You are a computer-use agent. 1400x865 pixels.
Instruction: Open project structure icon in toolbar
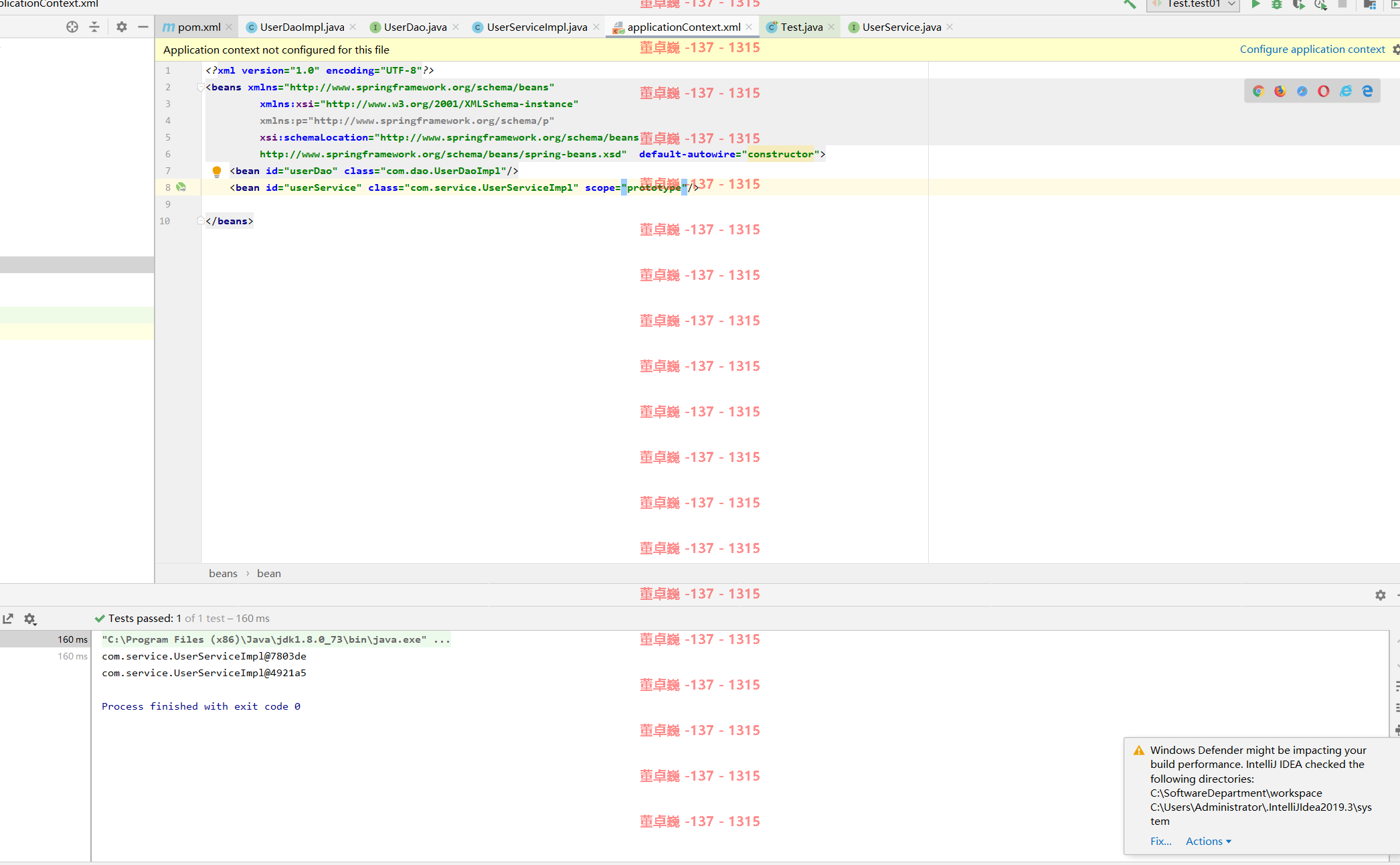tap(1369, 4)
